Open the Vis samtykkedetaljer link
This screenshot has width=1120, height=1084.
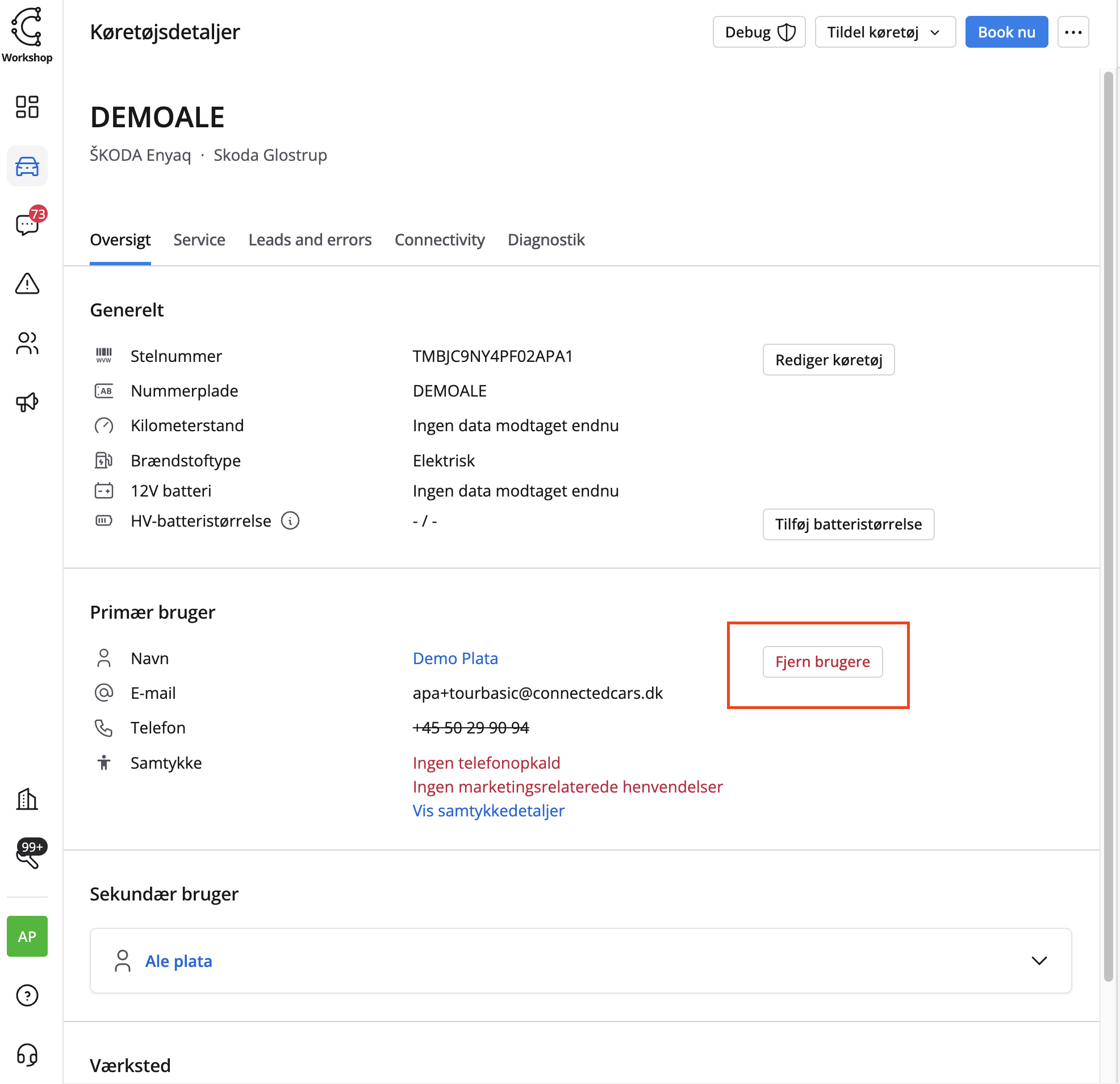tap(488, 811)
